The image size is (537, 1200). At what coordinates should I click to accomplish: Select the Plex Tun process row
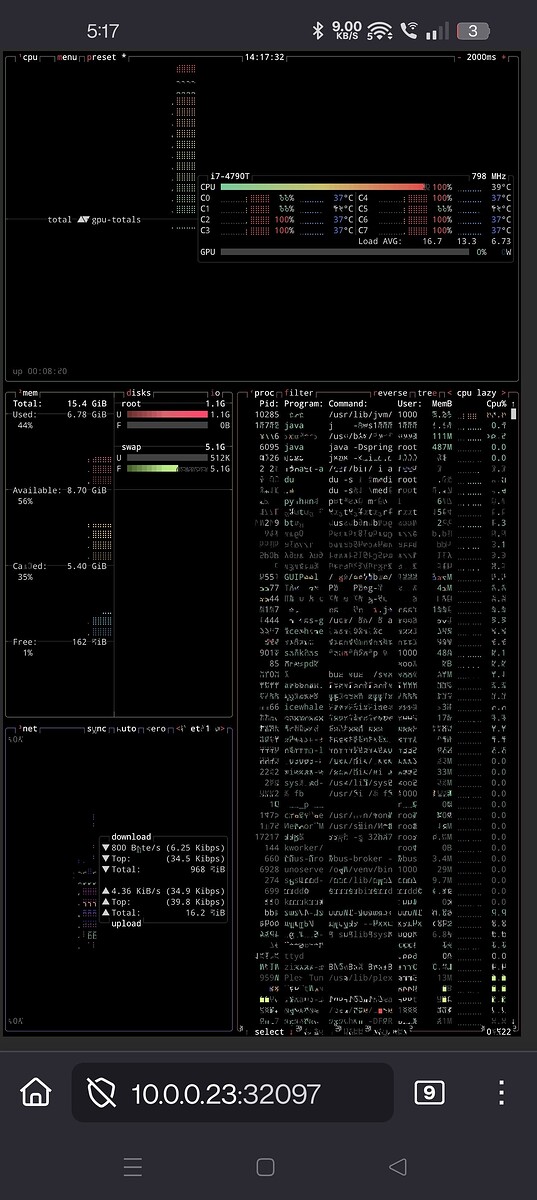coord(381,977)
